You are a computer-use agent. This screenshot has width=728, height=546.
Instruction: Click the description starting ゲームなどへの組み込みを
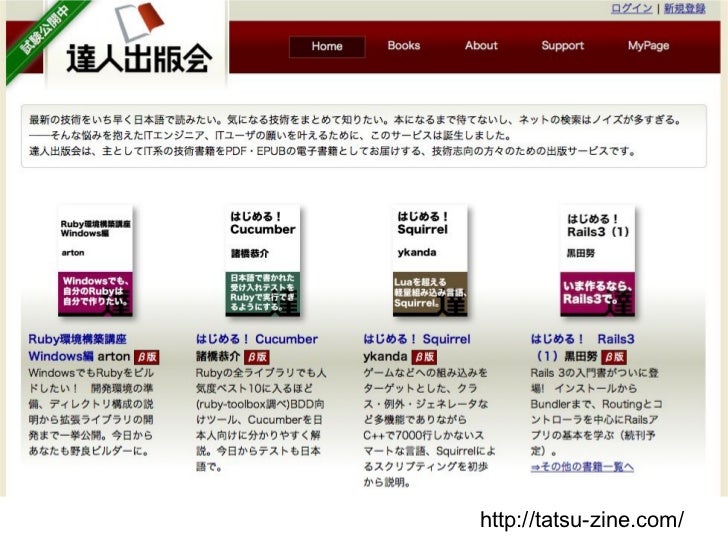429,428
